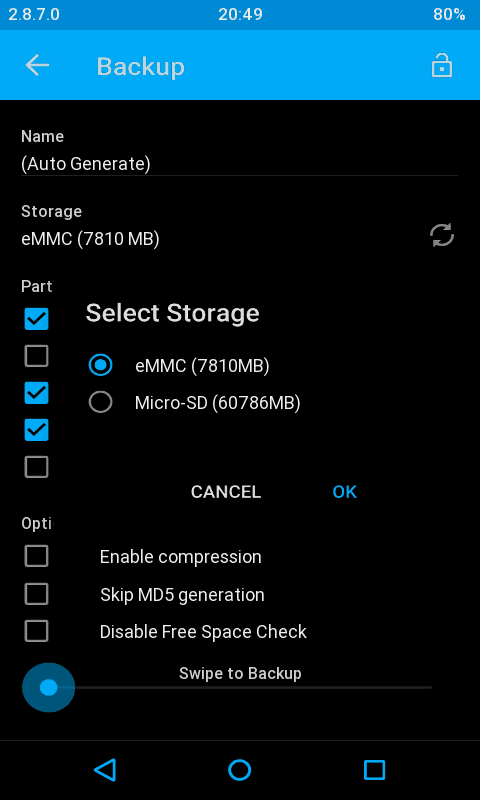Check the Enable compression checkbox
The image size is (480, 800).
[37, 556]
